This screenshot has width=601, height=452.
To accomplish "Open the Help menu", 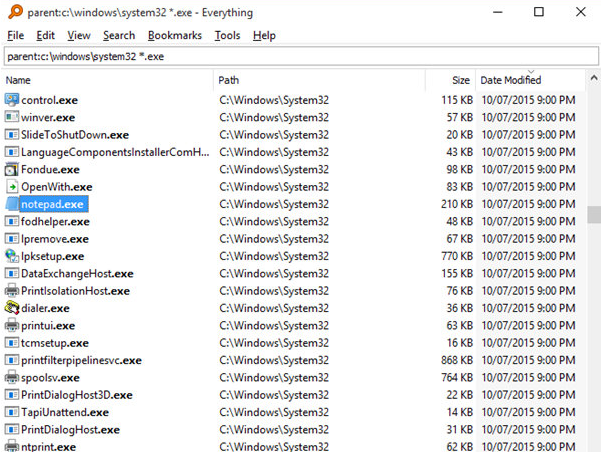I will pos(264,35).
